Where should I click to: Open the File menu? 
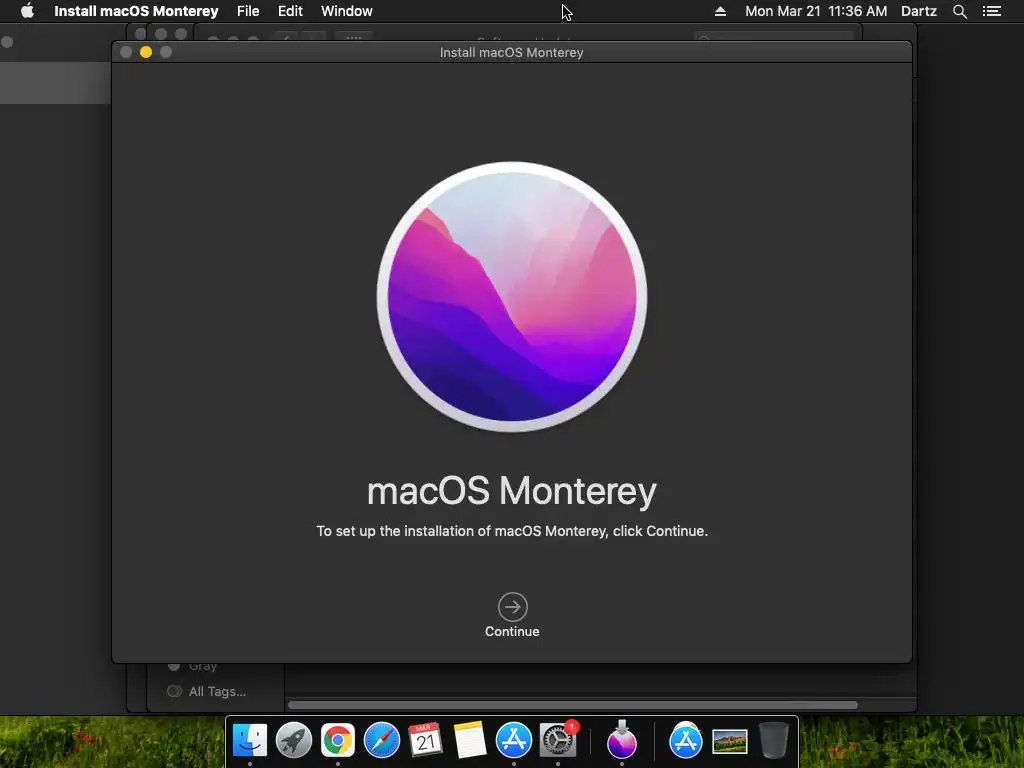coord(248,11)
